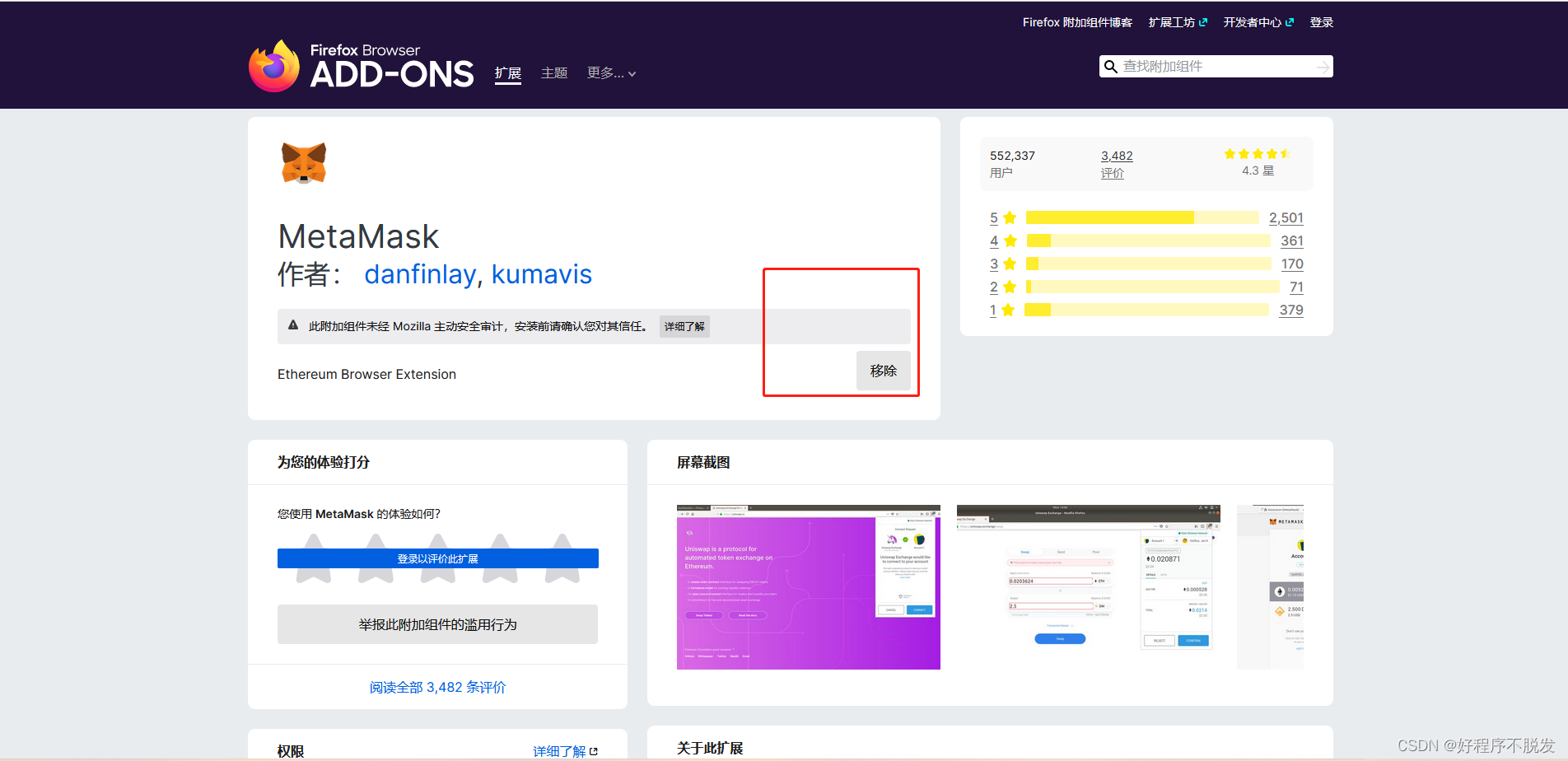Open 主题 tab in header
This screenshot has height=761, width=1568.
pyautogui.click(x=554, y=73)
